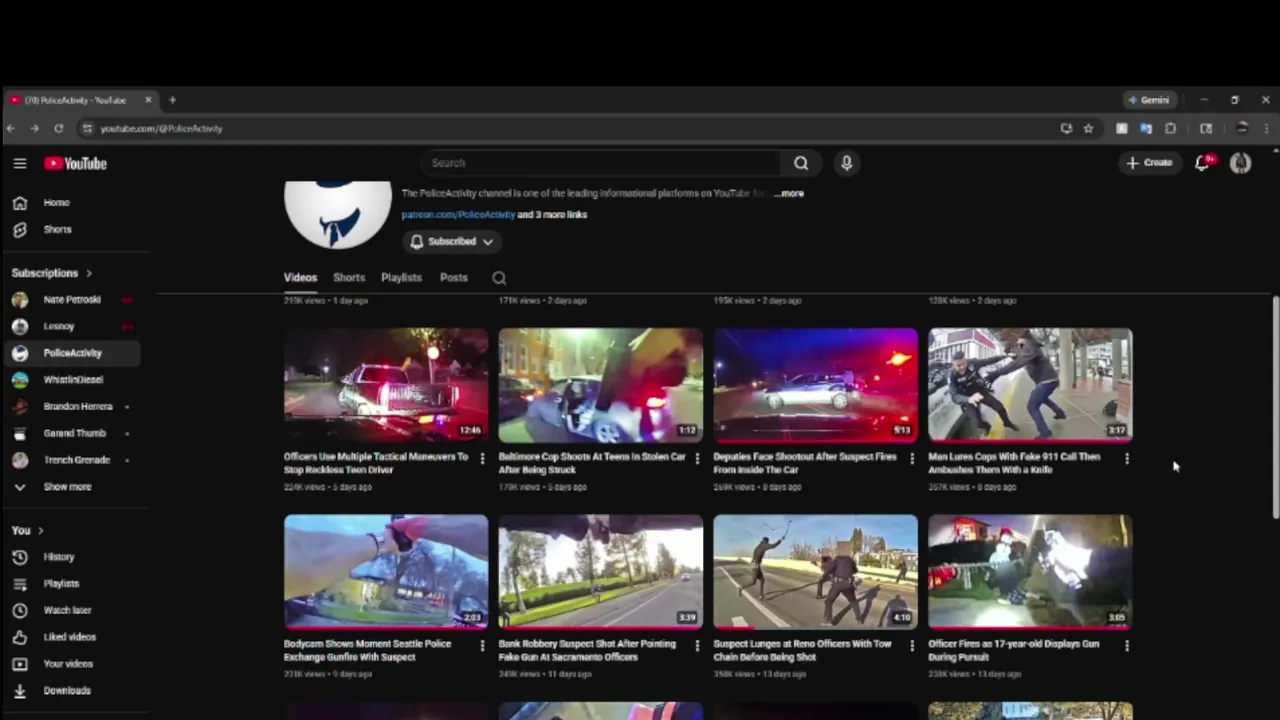
Task: Click the search magnifier button
Action: pyautogui.click(x=801, y=163)
